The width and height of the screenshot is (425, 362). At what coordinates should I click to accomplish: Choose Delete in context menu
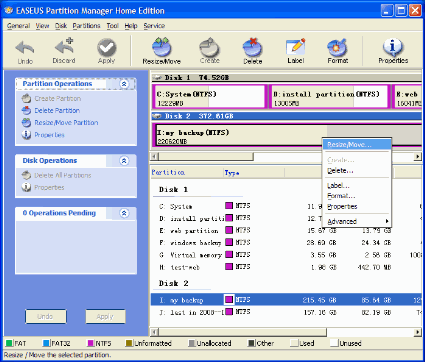coord(357,171)
